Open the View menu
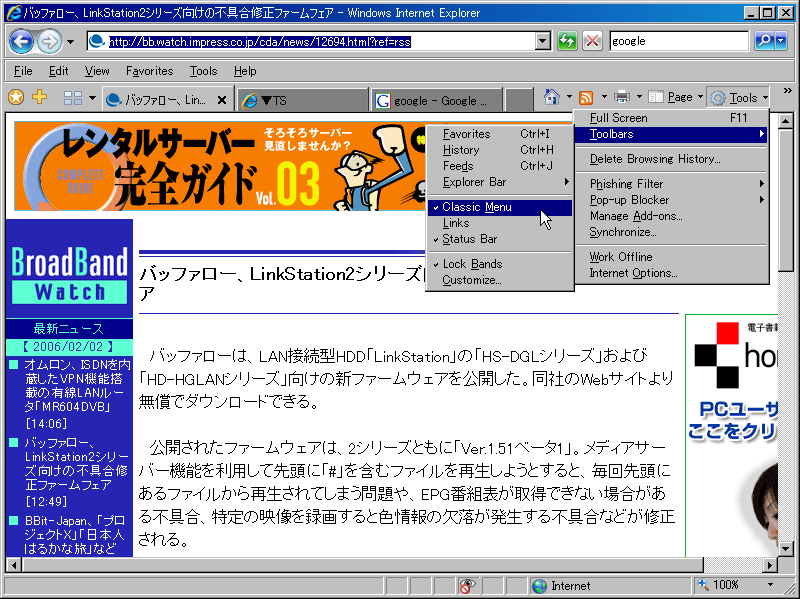This screenshot has width=800, height=599. (x=97, y=71)
